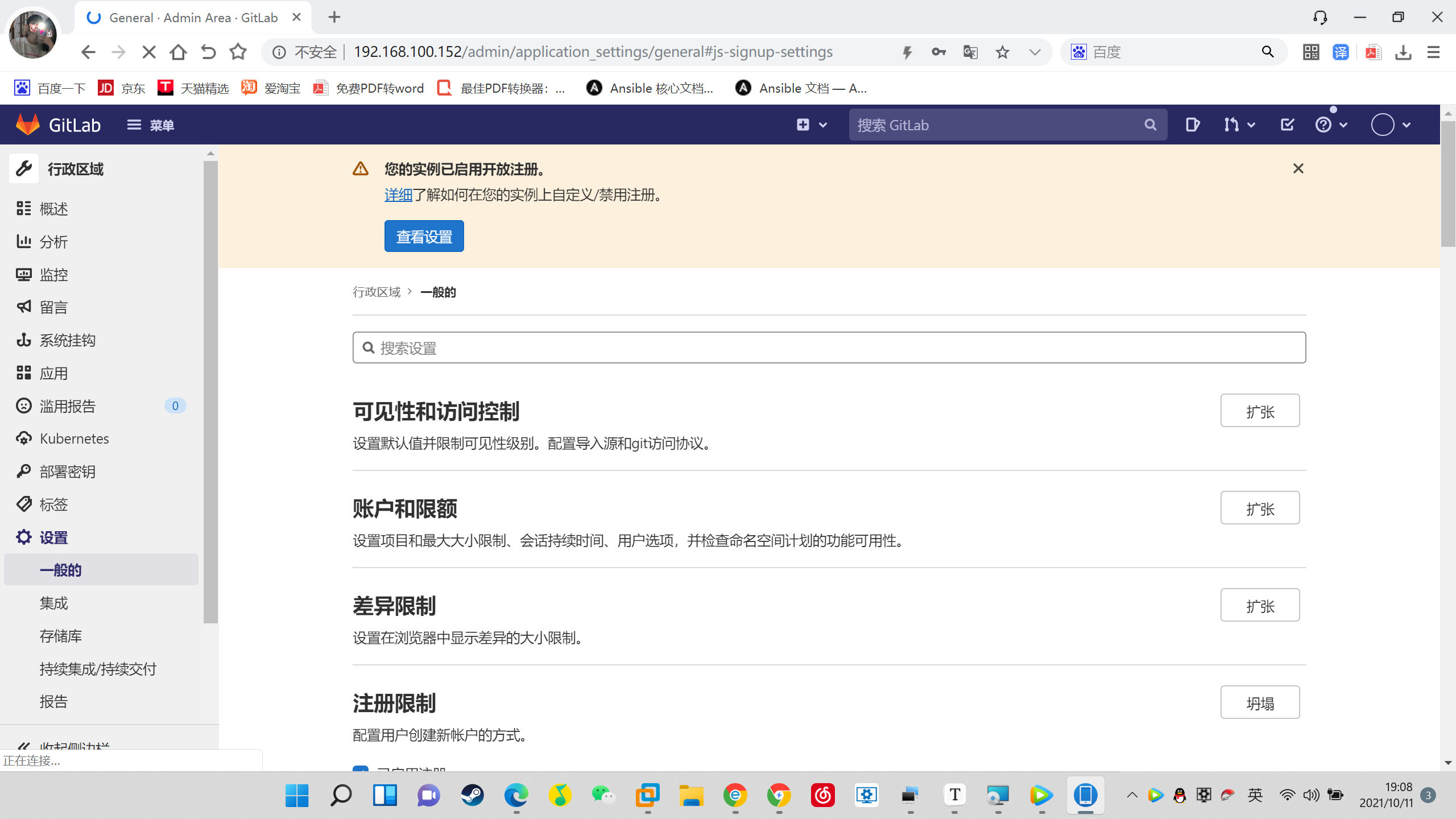The width and height of the screenshot is (1456, 819).
Task: Open the help question mark menu
Action: coord(1331,125)
